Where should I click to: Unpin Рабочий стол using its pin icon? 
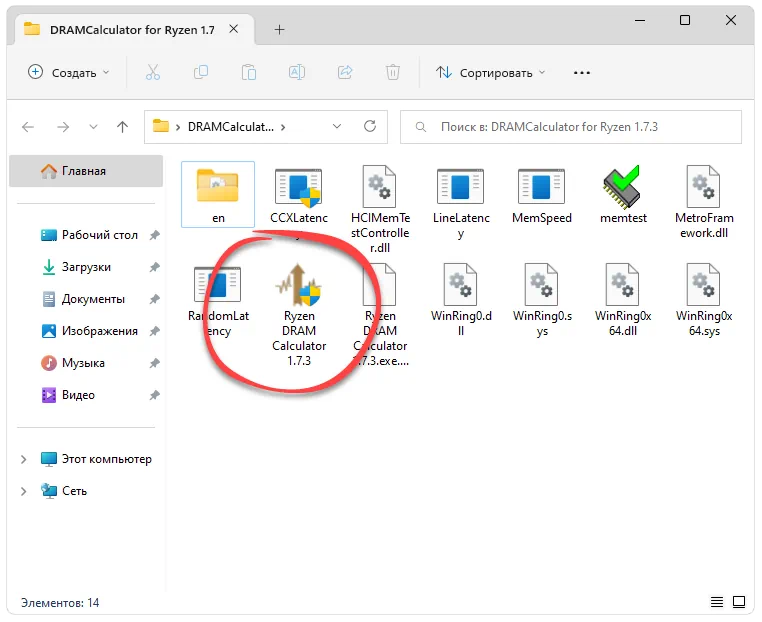tap(155, 235)
